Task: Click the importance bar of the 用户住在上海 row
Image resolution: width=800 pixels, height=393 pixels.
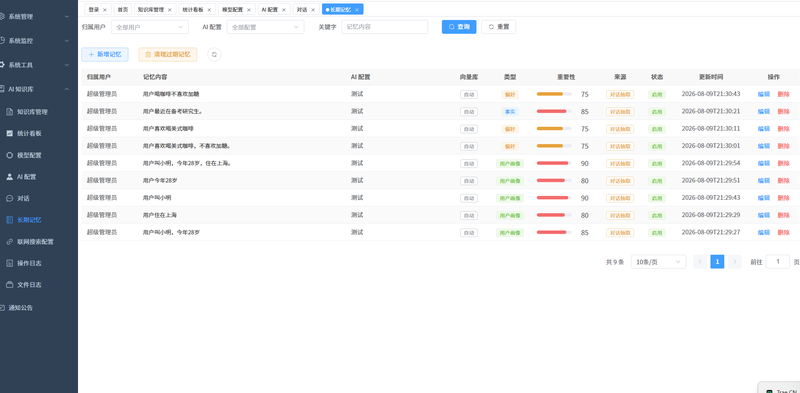Action: tap(554, 215)
